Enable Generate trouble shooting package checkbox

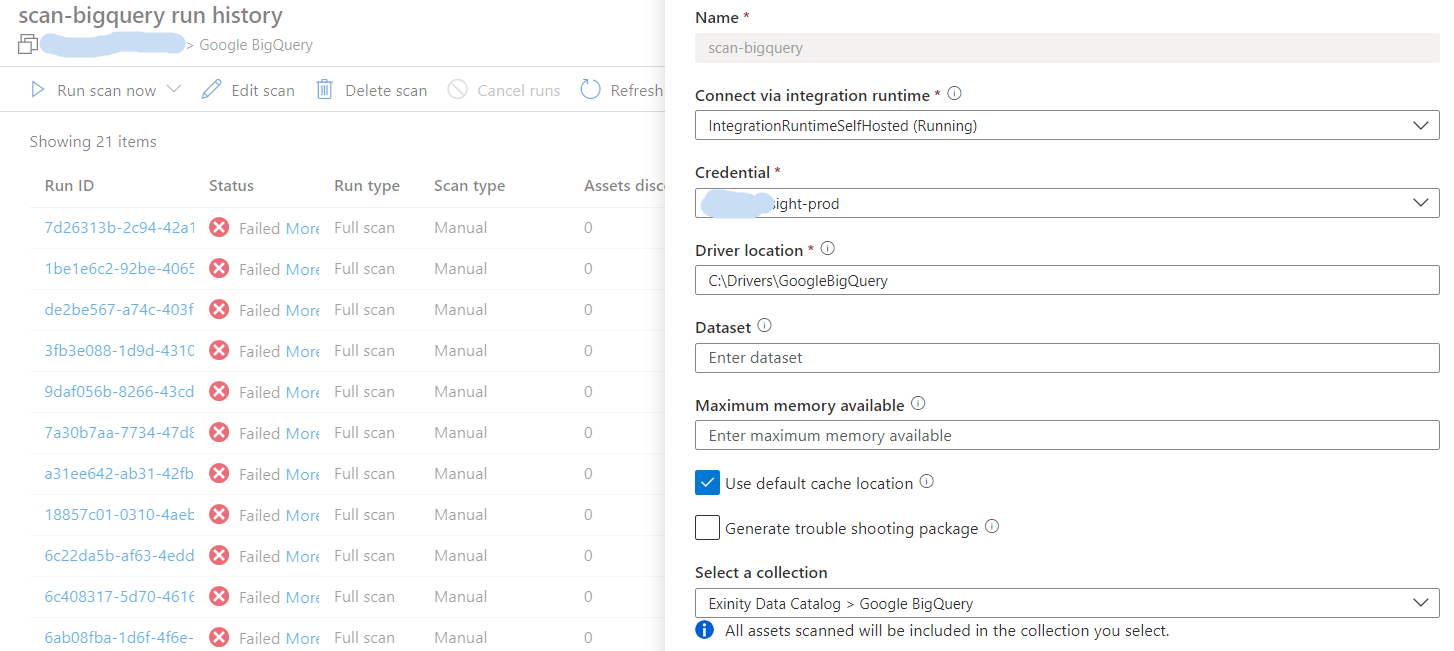(x=707, y=527)
